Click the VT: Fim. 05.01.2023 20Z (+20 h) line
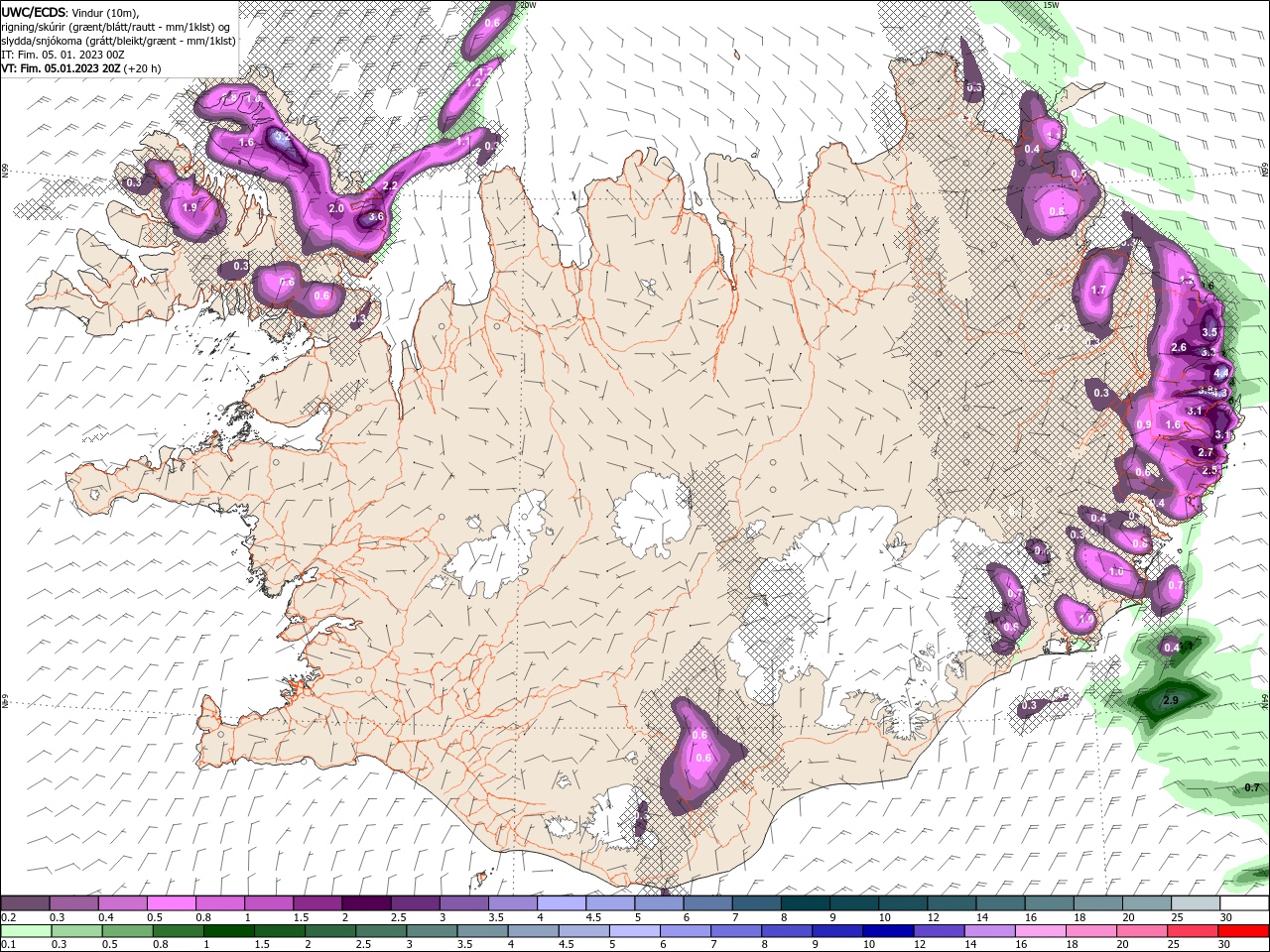The width and height of the screenshot is (1270, 952). tap(80, 68)
